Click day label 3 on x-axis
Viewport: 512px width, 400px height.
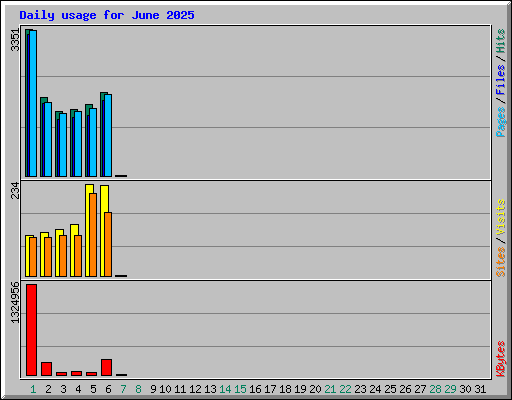(x=63, y=389)
